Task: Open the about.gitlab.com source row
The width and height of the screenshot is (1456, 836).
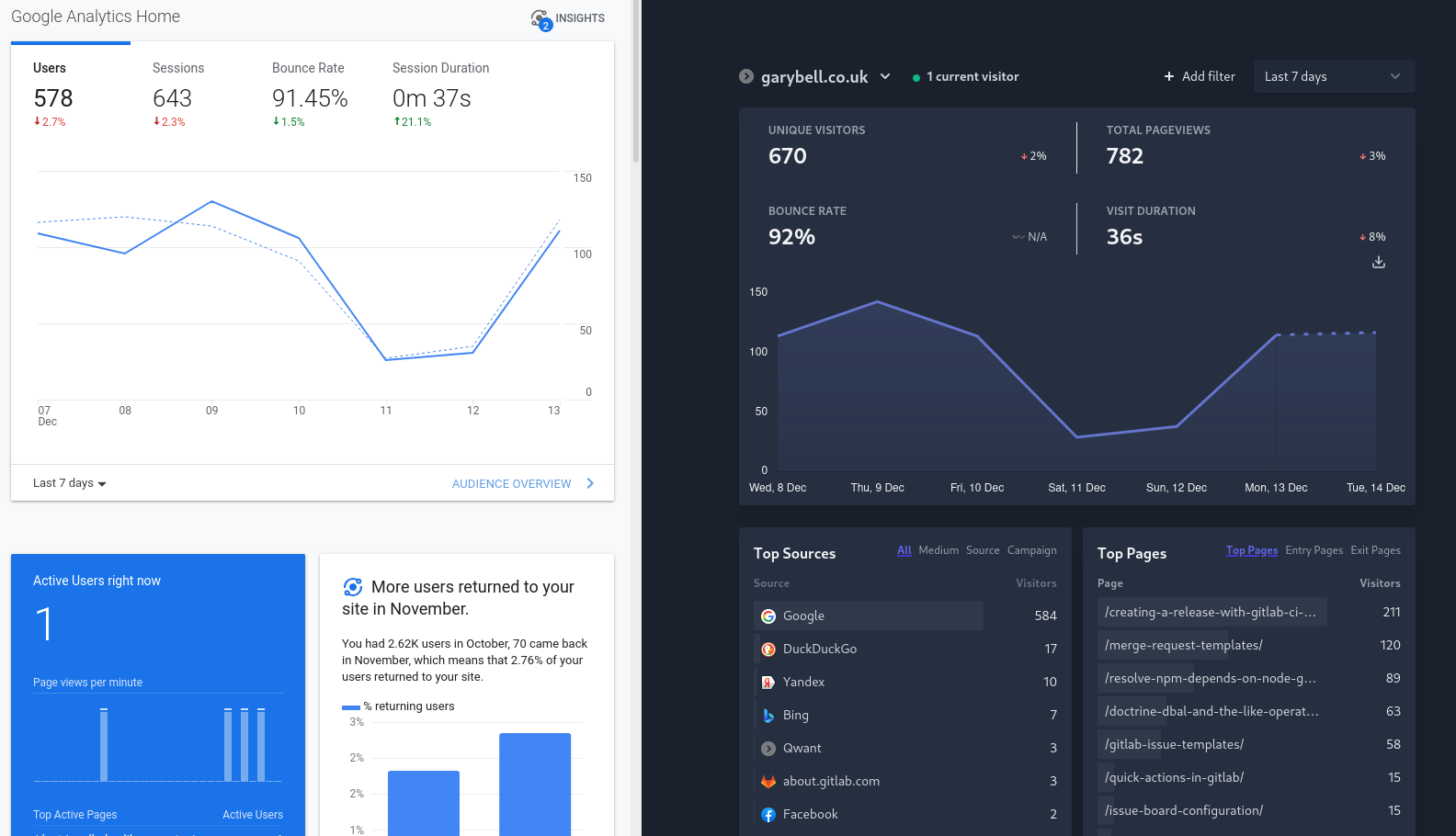Action: click(905, 781)
